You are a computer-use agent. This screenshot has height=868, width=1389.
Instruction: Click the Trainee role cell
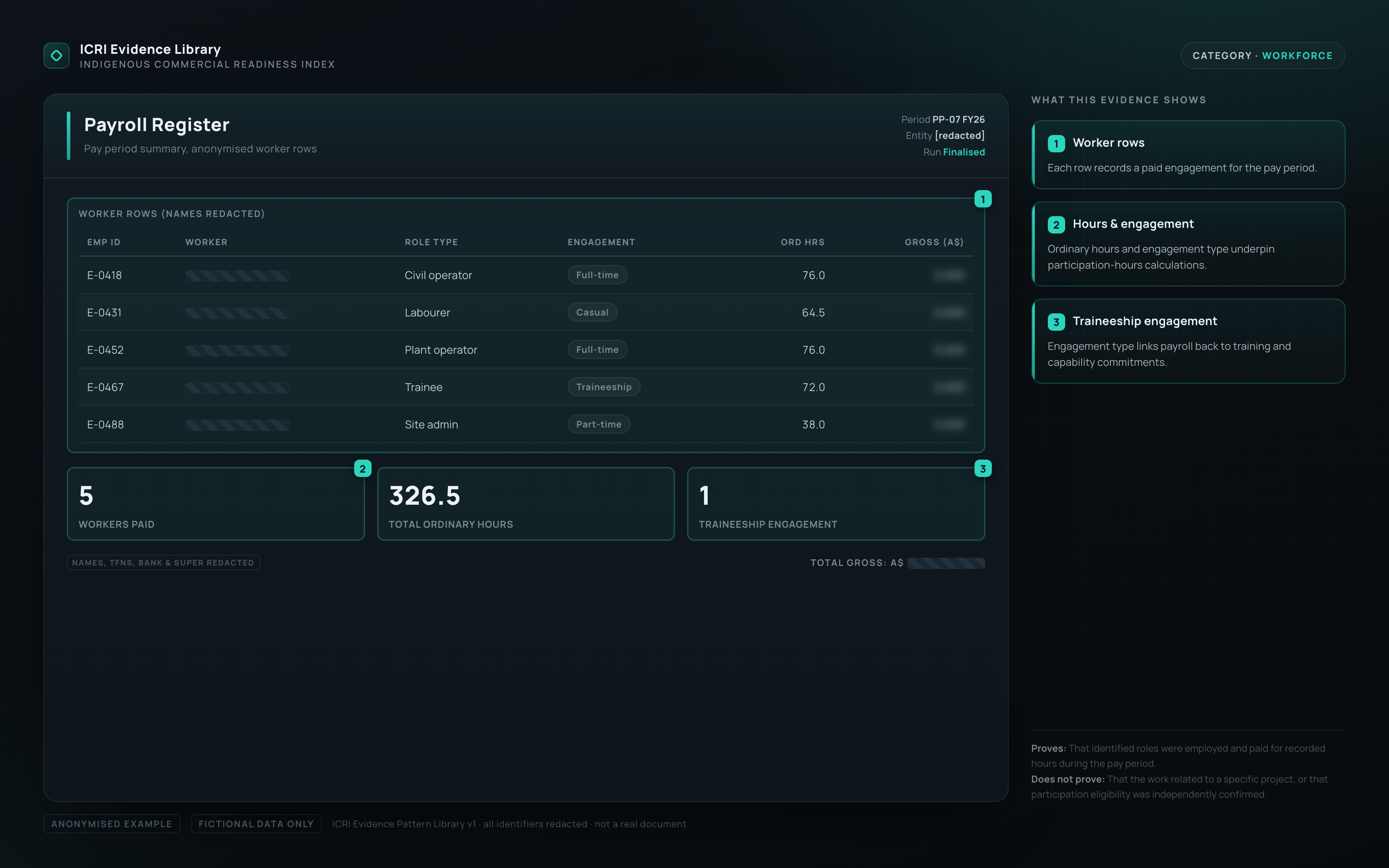(x=423, y=387)
